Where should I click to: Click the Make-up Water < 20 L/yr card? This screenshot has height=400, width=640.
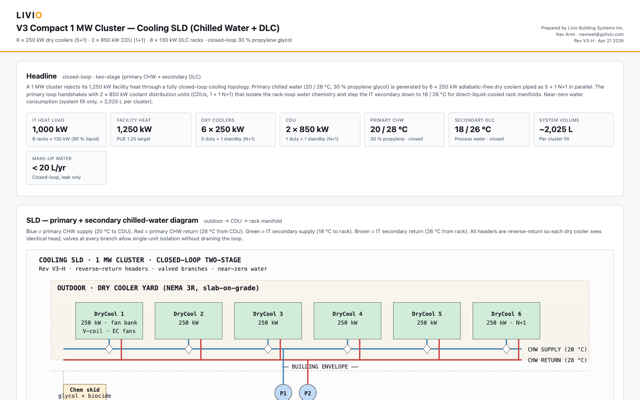[67, 168]
